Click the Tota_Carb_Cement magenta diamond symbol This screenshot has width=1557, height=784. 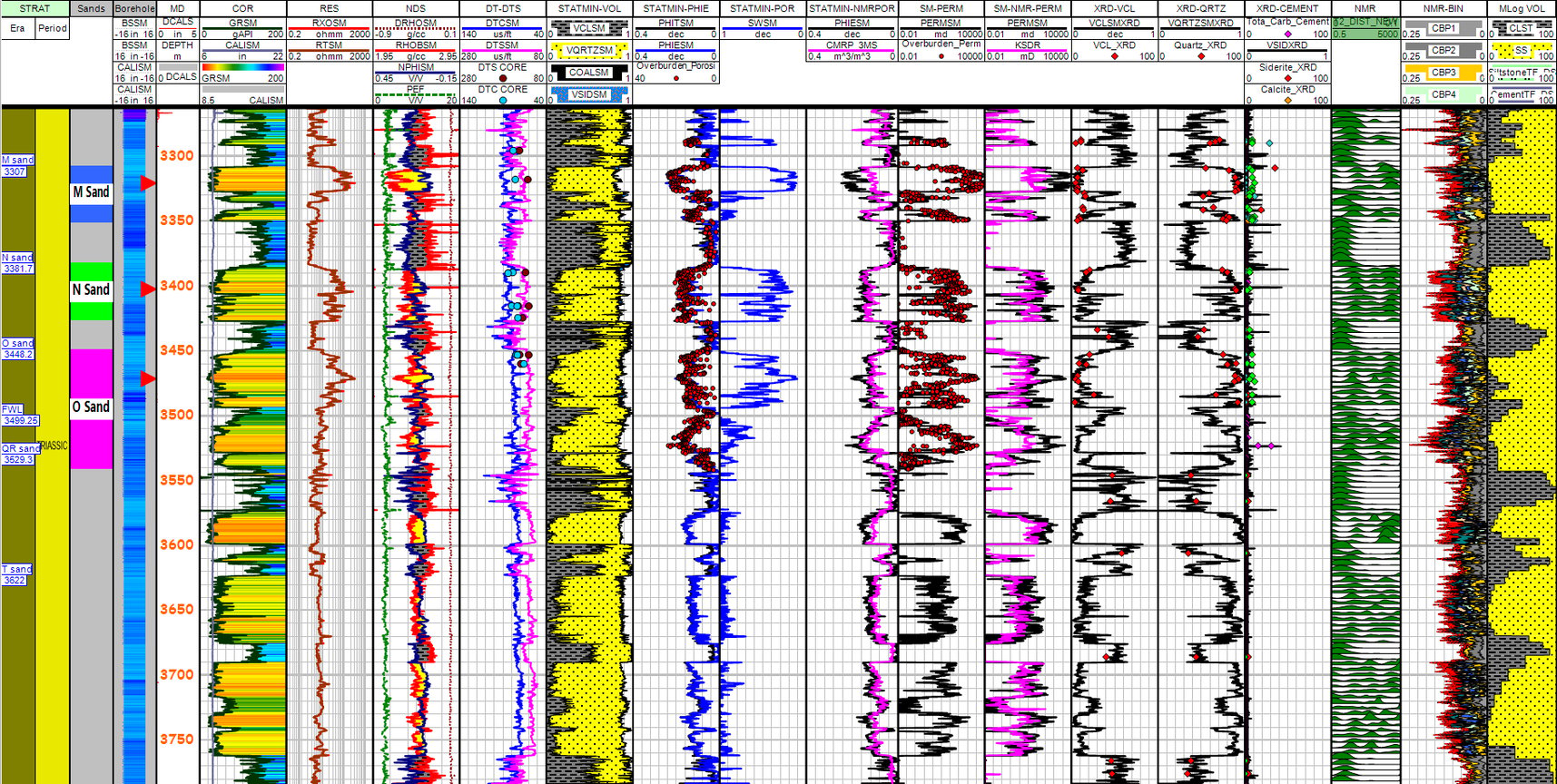tap(1287, 34)
